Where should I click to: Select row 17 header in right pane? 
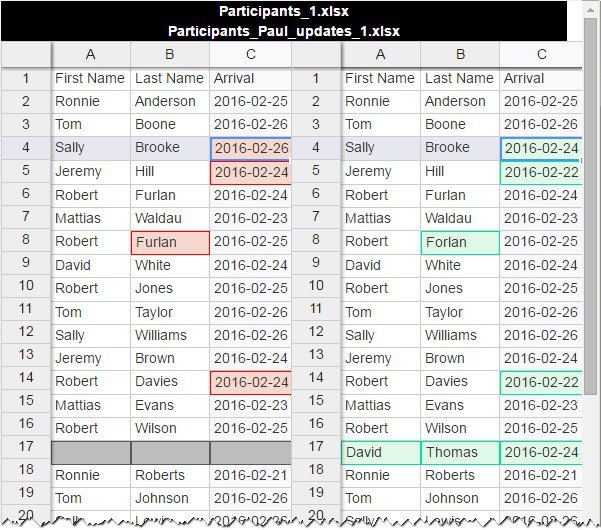pyautogui.click(x=317, y=452)
